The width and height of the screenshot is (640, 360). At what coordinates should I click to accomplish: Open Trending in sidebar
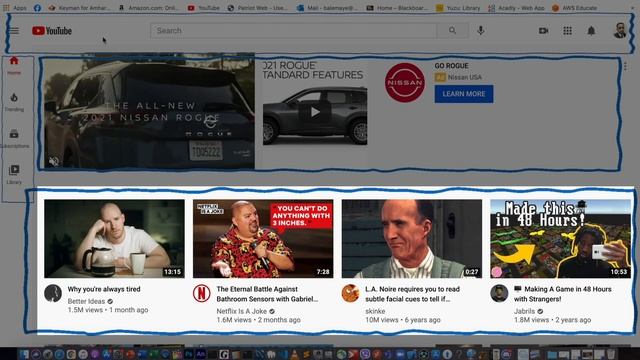[14, 102]
